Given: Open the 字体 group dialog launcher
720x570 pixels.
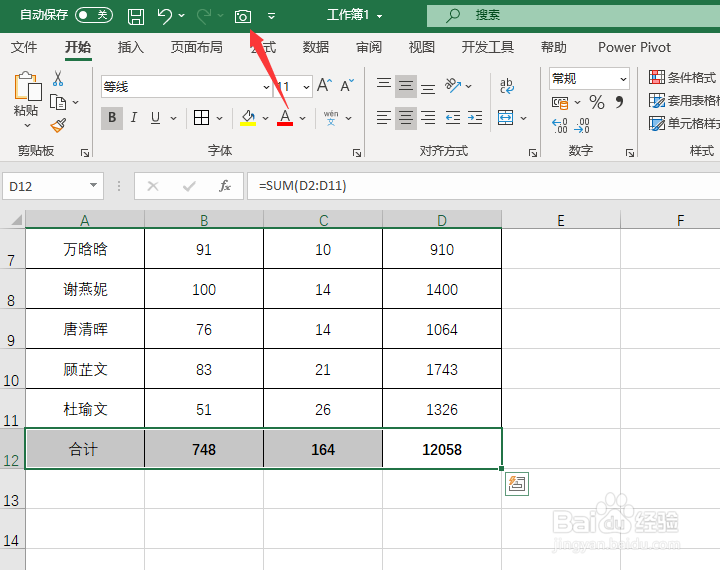Looking at the screenshot, I should click(x=357, y=153).
